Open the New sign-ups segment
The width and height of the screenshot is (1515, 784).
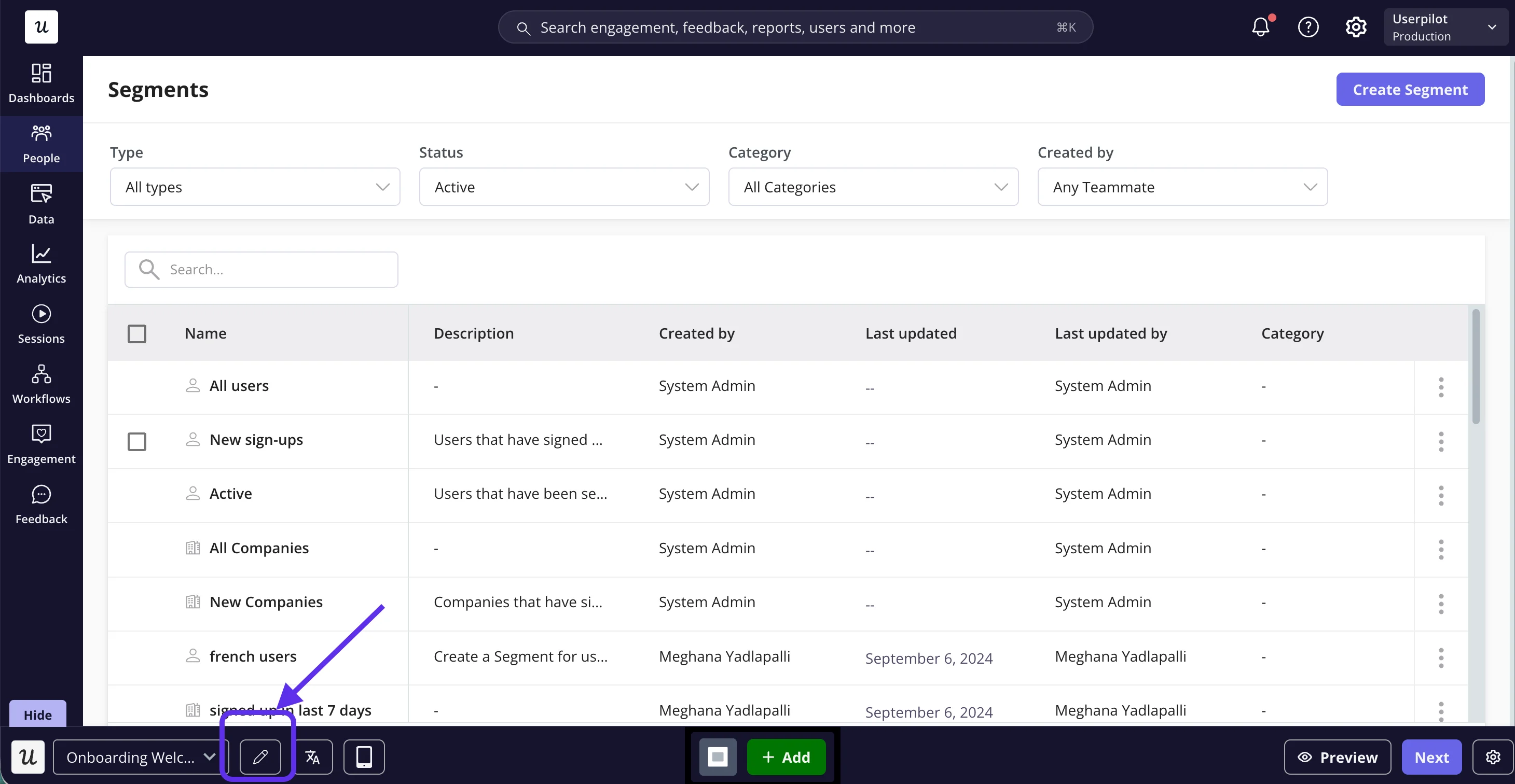(x=256, y=440)
